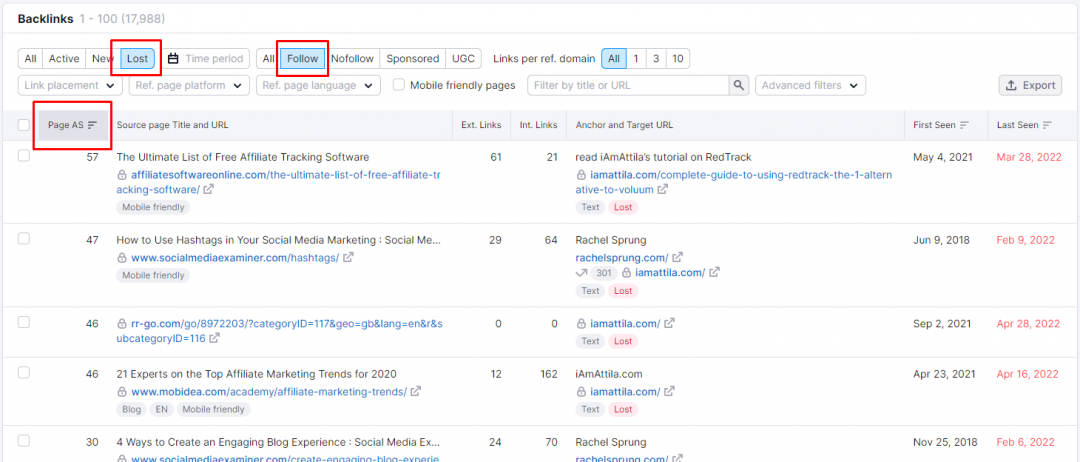This screenshot has height=462, width=1080.
Task: Sort by Page AS column icon
Action: [92, 125]
